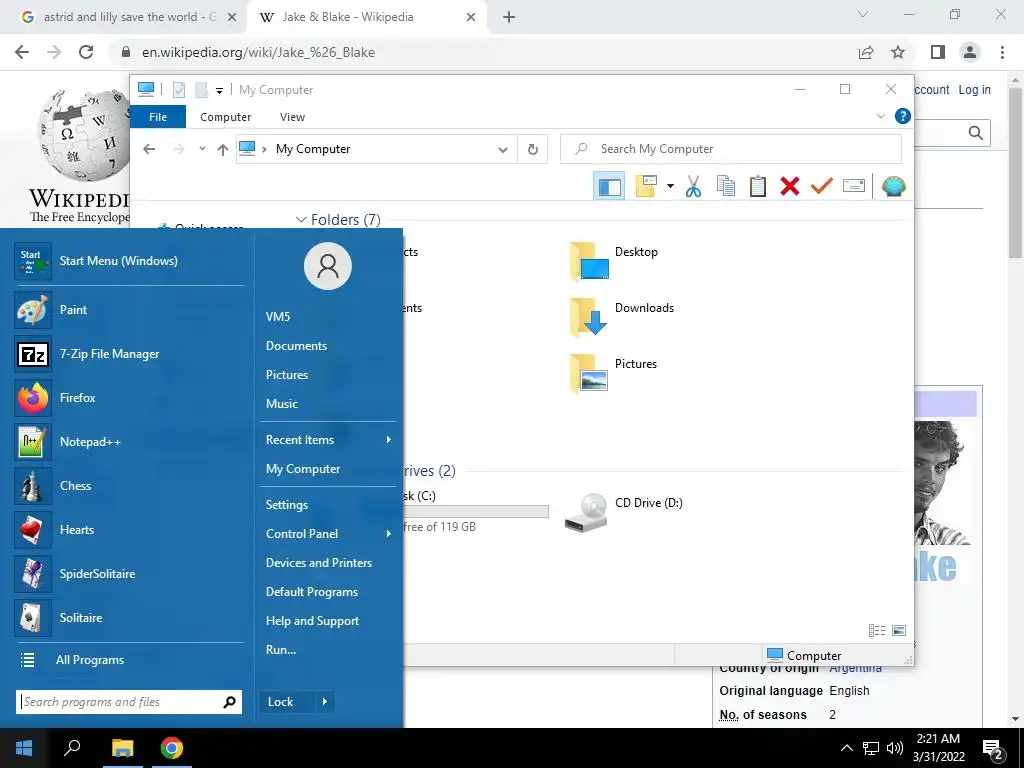Click the Windows Start button on taskbar
Viewport: 1024px width, 768px height.
coord(24,748)
